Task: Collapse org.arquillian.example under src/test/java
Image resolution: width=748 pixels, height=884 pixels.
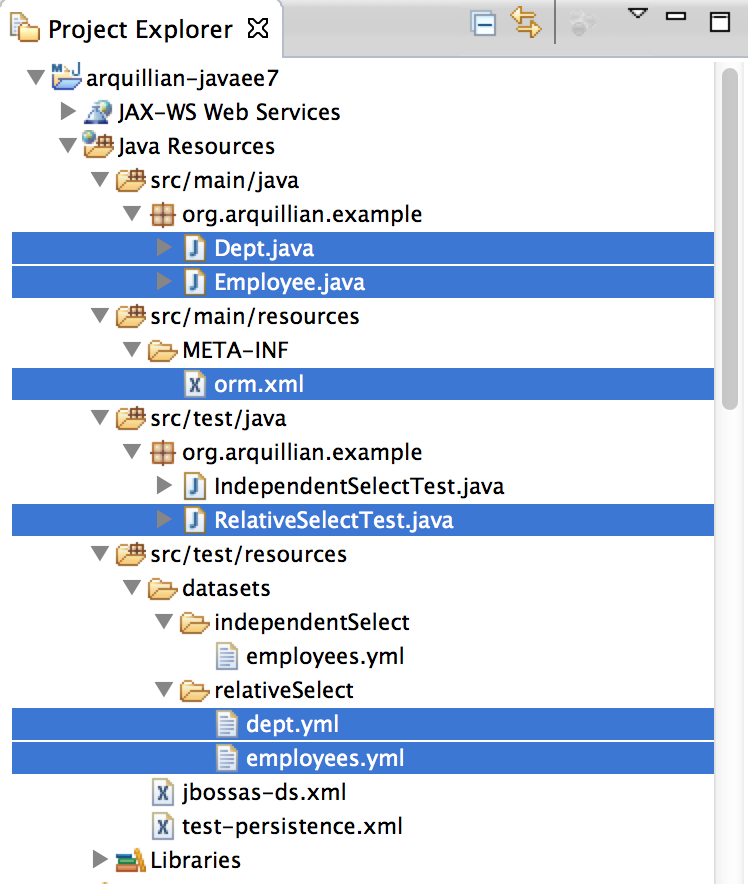Action: (x=132, y=451)
